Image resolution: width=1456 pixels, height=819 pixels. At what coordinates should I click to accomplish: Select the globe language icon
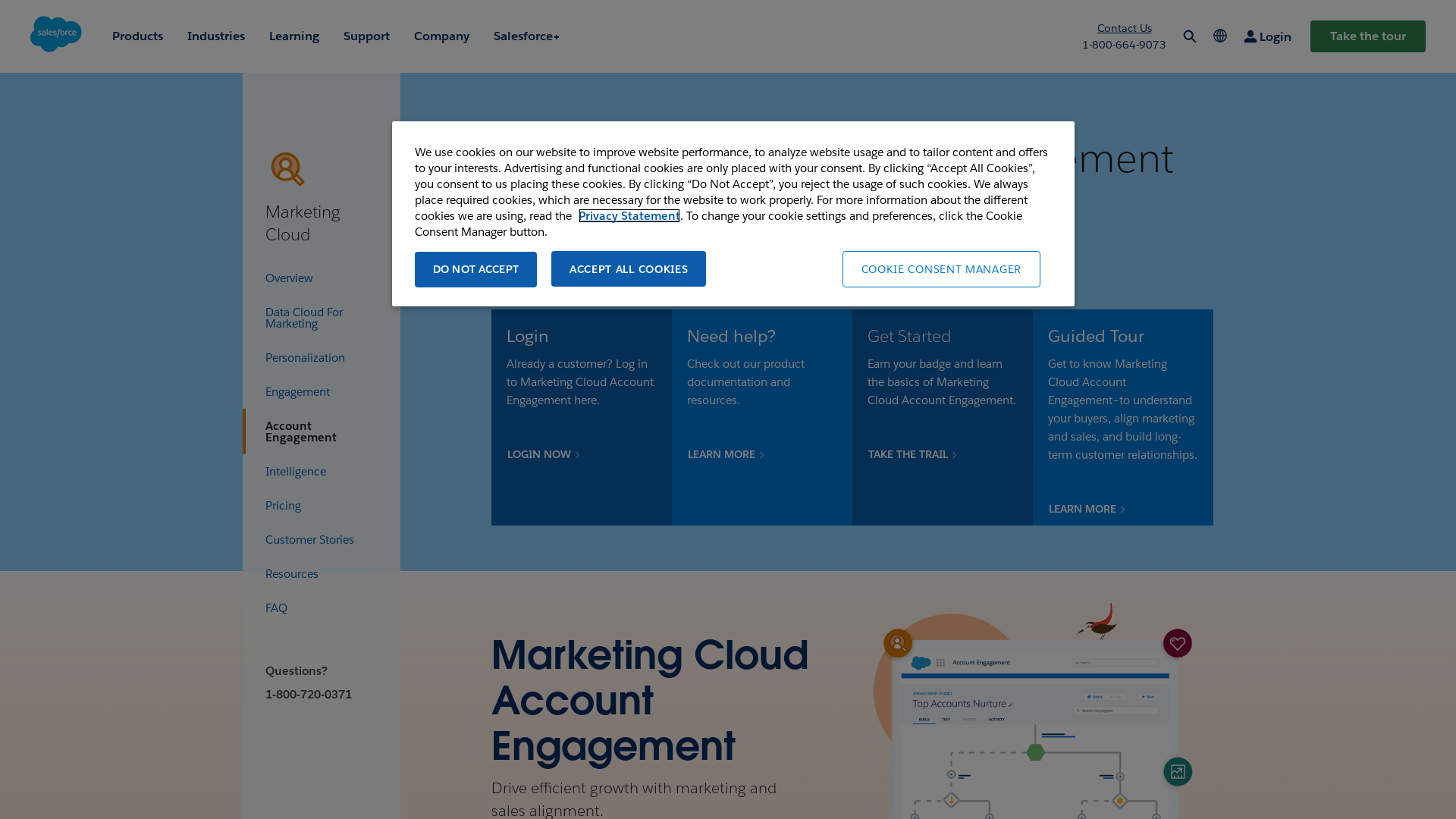[1219, 36]
